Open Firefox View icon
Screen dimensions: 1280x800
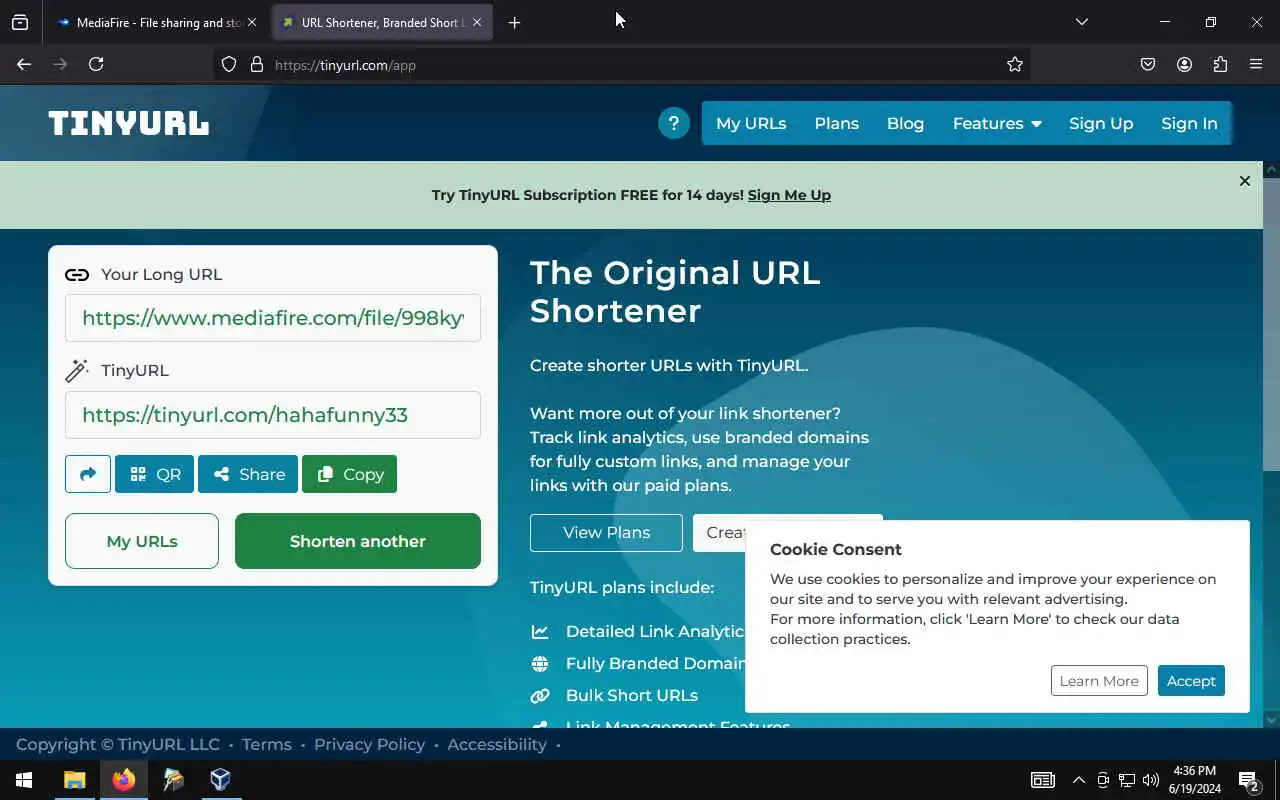pyautogui.click(x=20, y=22)
